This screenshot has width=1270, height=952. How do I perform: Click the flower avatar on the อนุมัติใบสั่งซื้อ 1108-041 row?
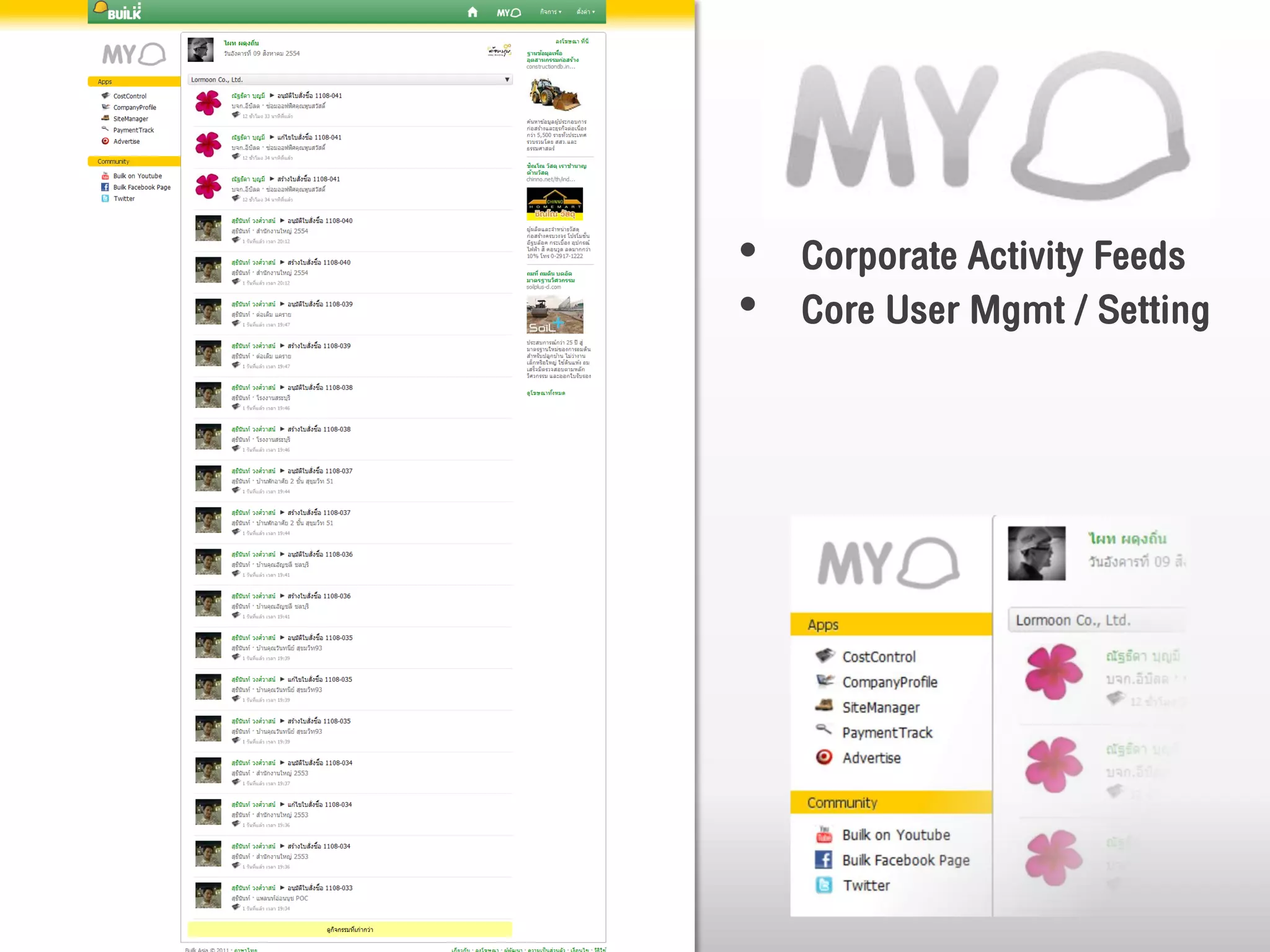[208, 103]
